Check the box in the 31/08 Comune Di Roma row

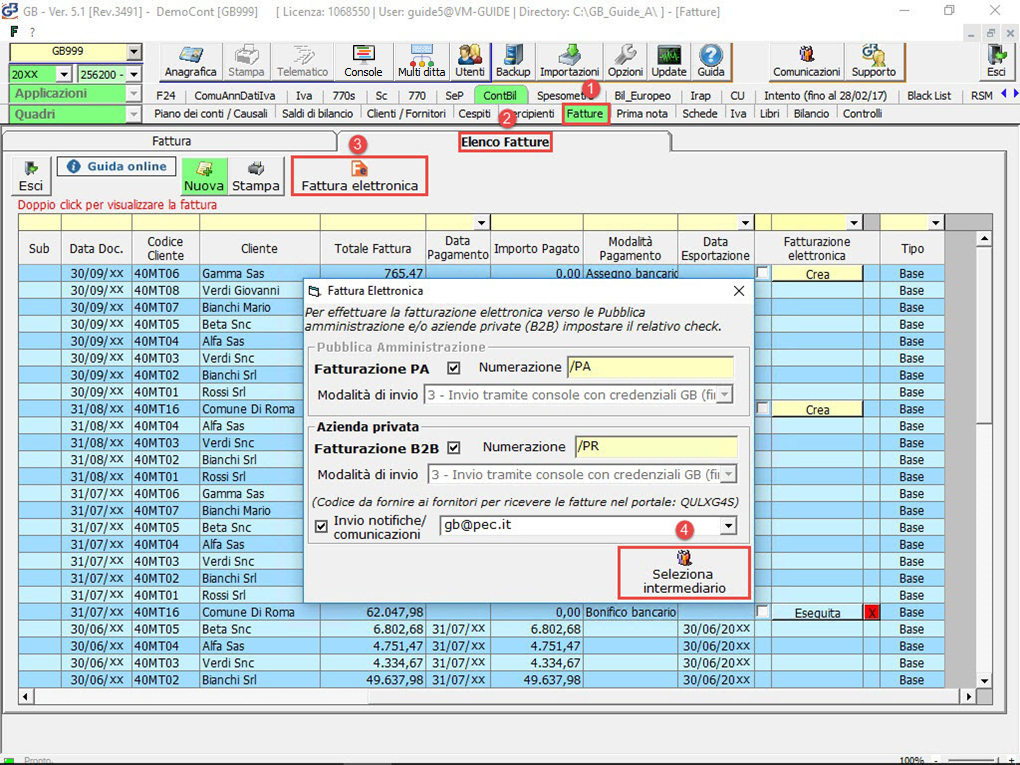point(762,408)
